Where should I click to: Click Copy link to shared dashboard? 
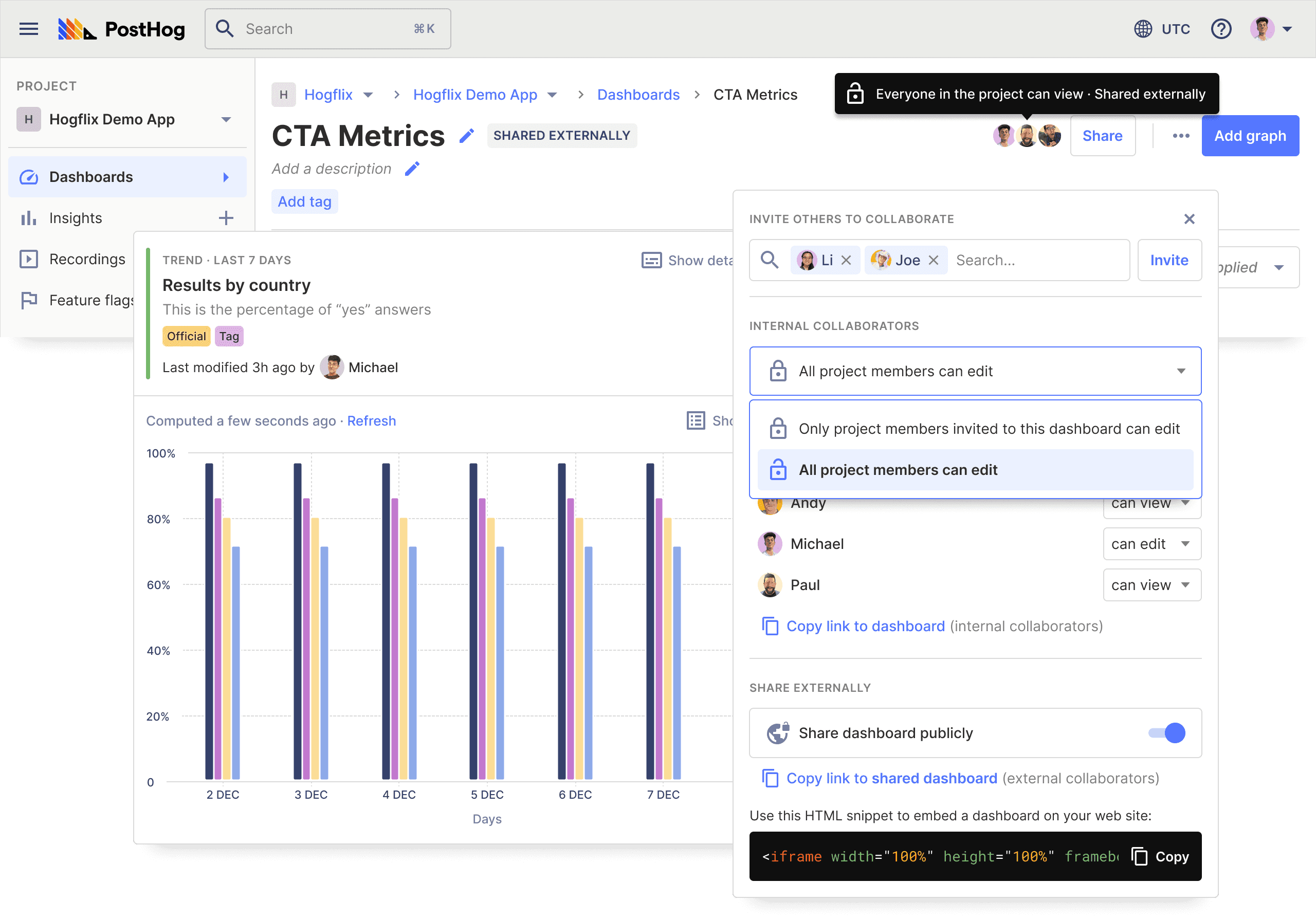[x=891, y=778]
